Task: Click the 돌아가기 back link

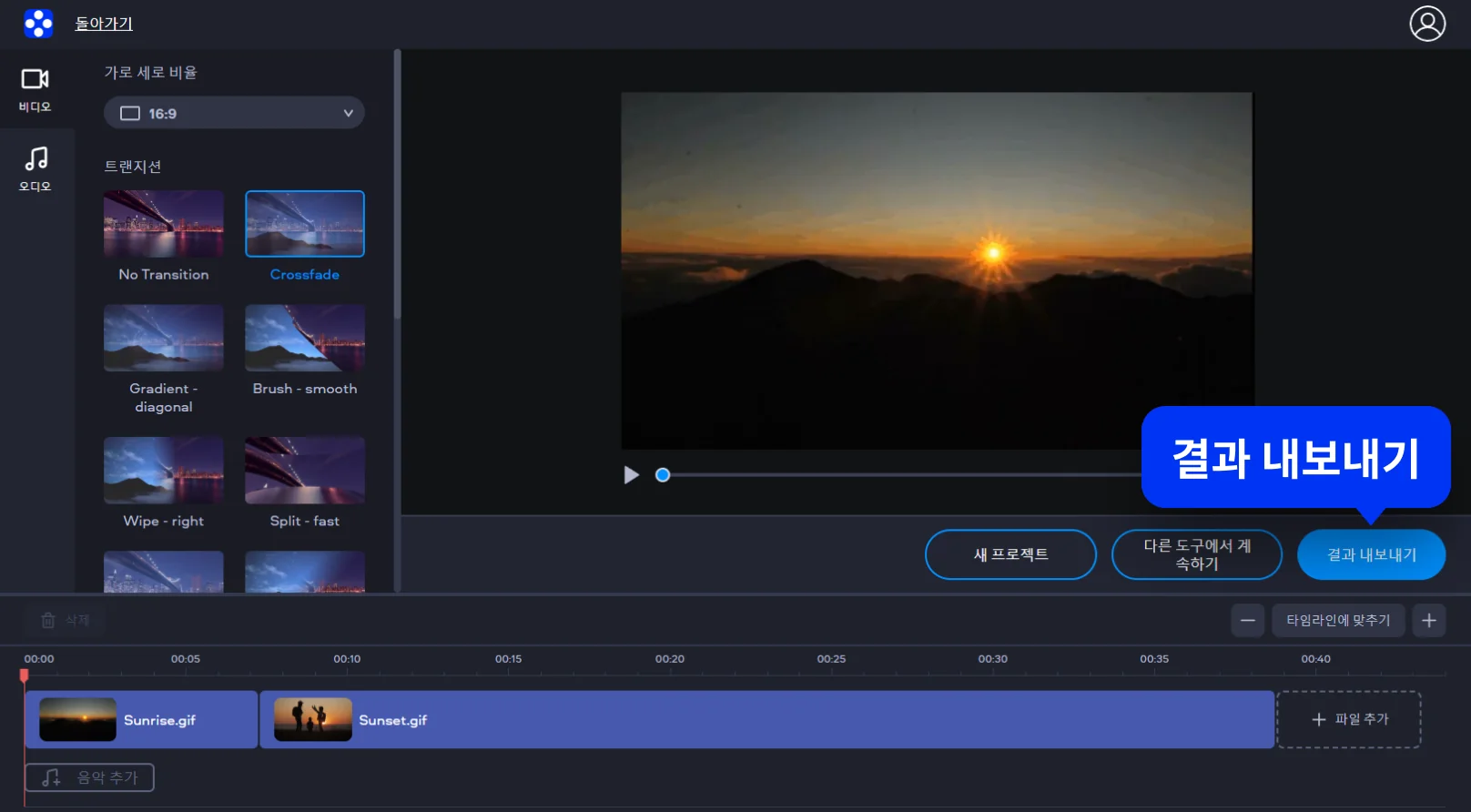Action: 104,24
